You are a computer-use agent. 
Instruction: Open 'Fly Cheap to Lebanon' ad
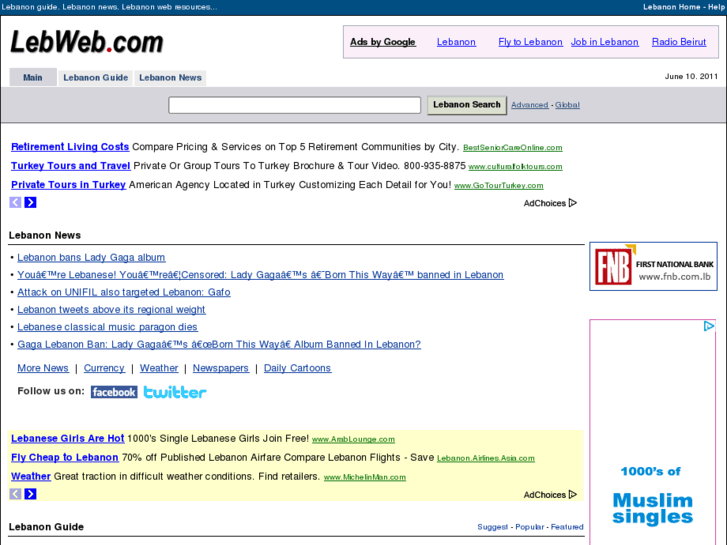(65, 457)
